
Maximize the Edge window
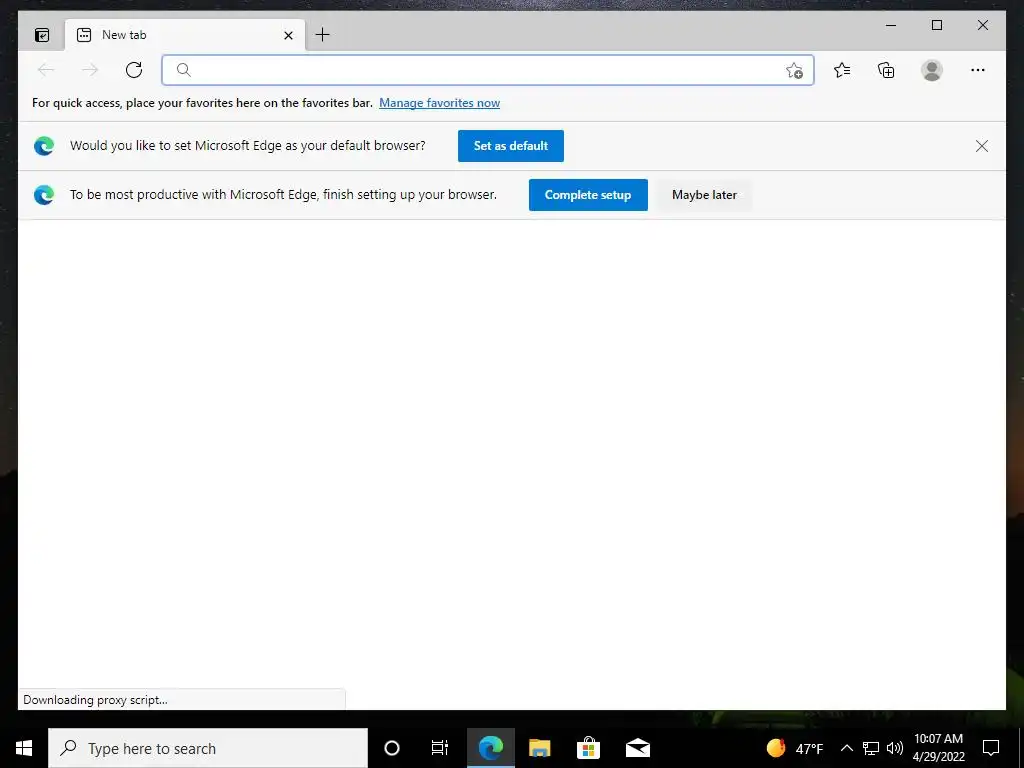coord(936,25)
